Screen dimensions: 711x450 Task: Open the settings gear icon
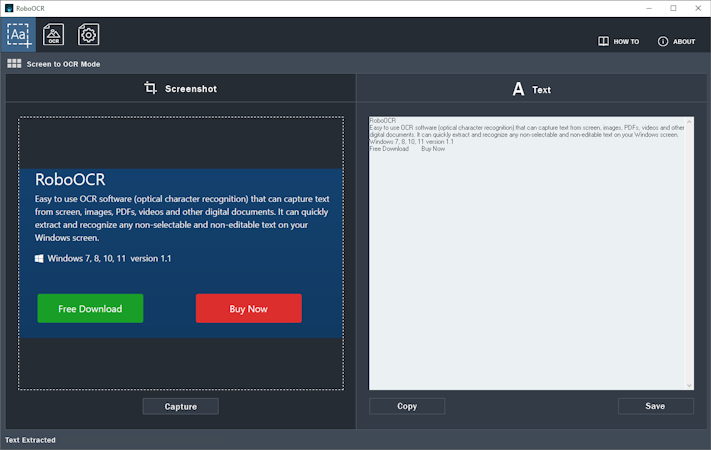[x=88, y=34]
